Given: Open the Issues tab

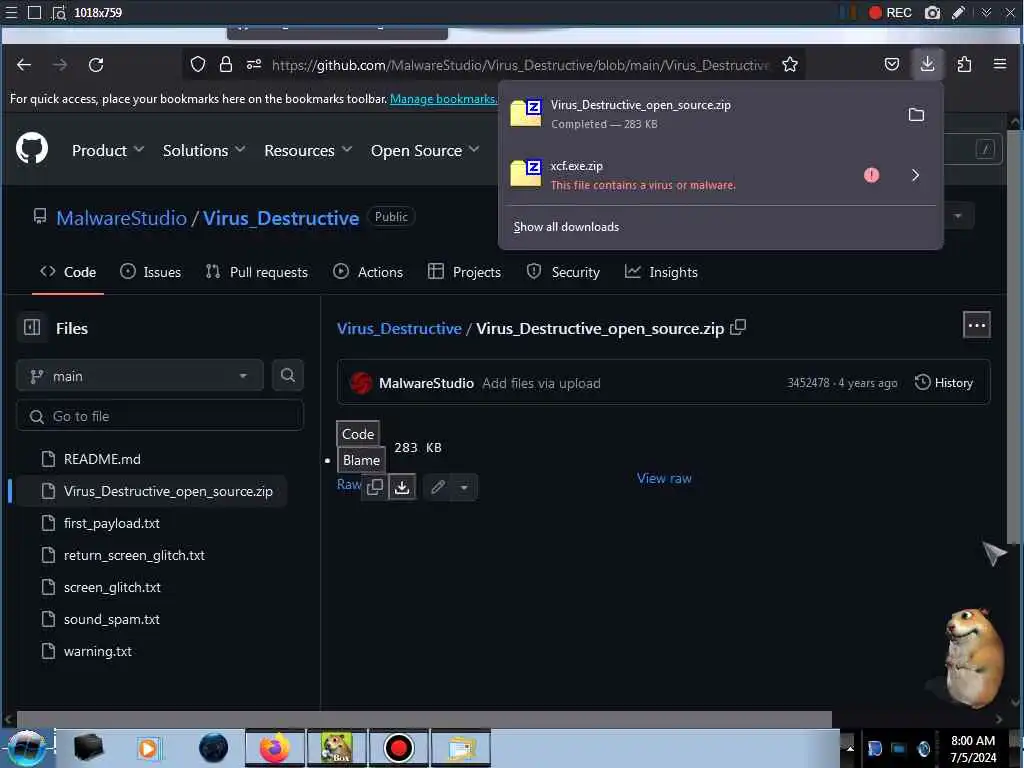Looking at the screenshot, I should point(150,272).
